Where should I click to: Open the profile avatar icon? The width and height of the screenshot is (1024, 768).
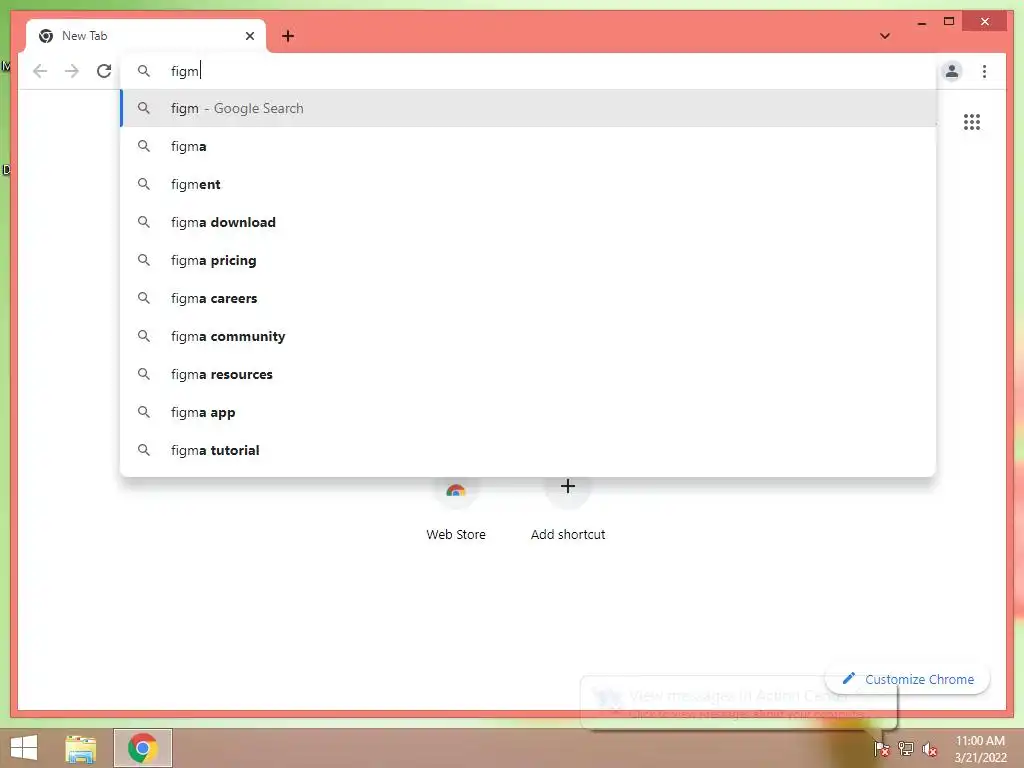[952, 71]
